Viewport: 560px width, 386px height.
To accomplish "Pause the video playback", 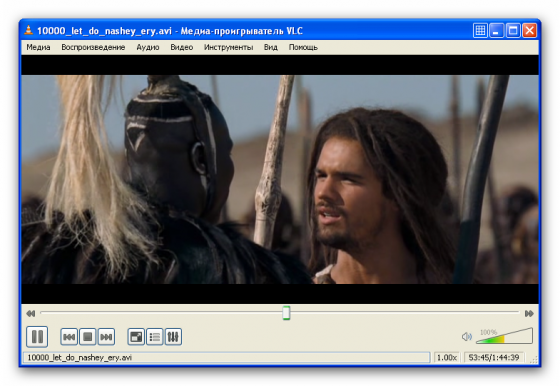I will (x=37, y=337).
